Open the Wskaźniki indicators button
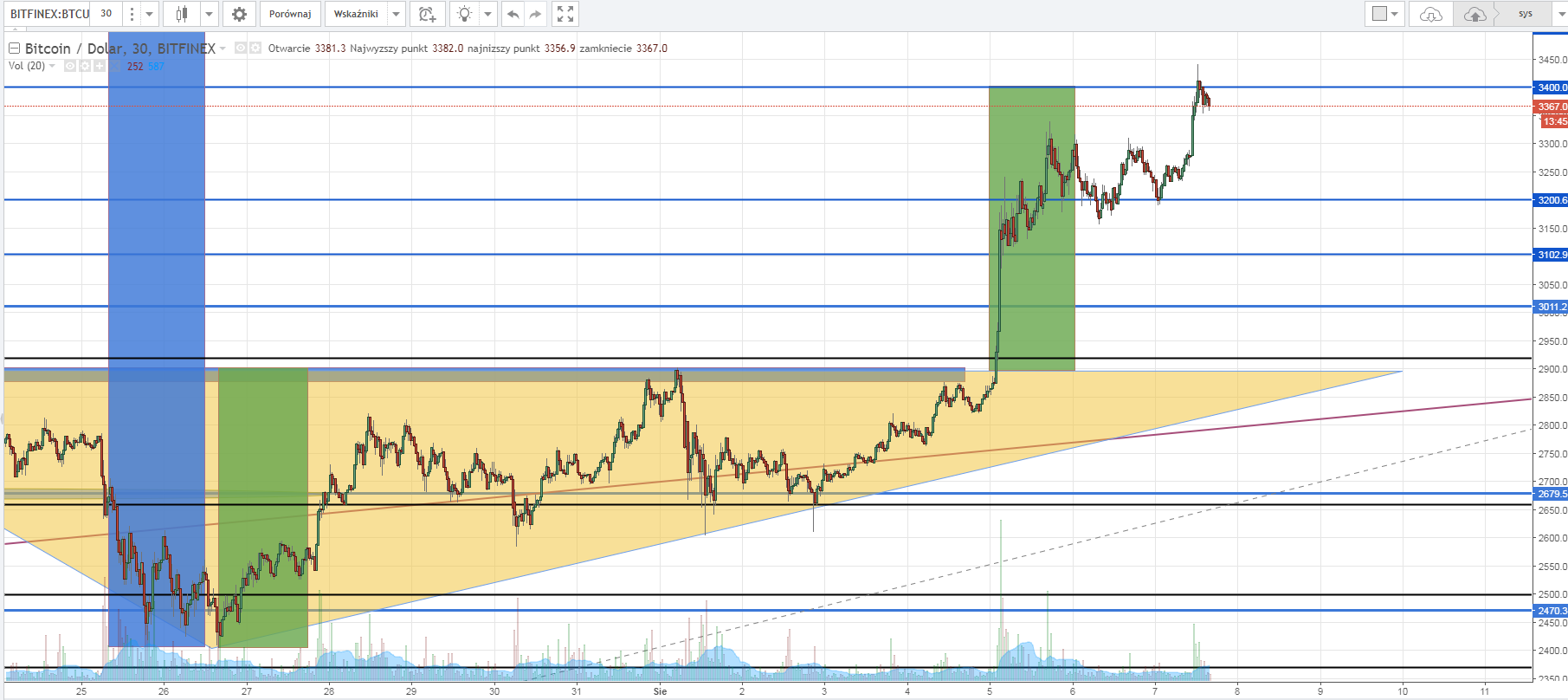 (356, 14)
